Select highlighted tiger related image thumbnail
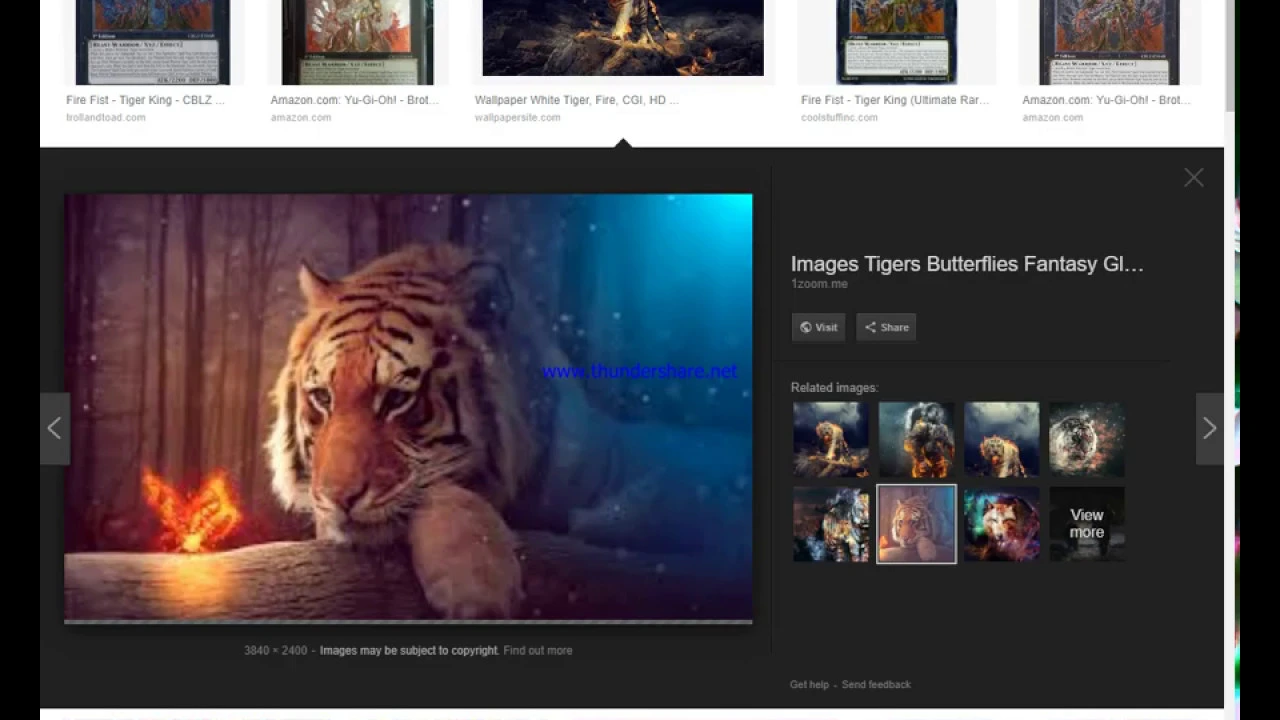Image resolution: width=1280 pixels, height=720 pixels. (916, 524)
